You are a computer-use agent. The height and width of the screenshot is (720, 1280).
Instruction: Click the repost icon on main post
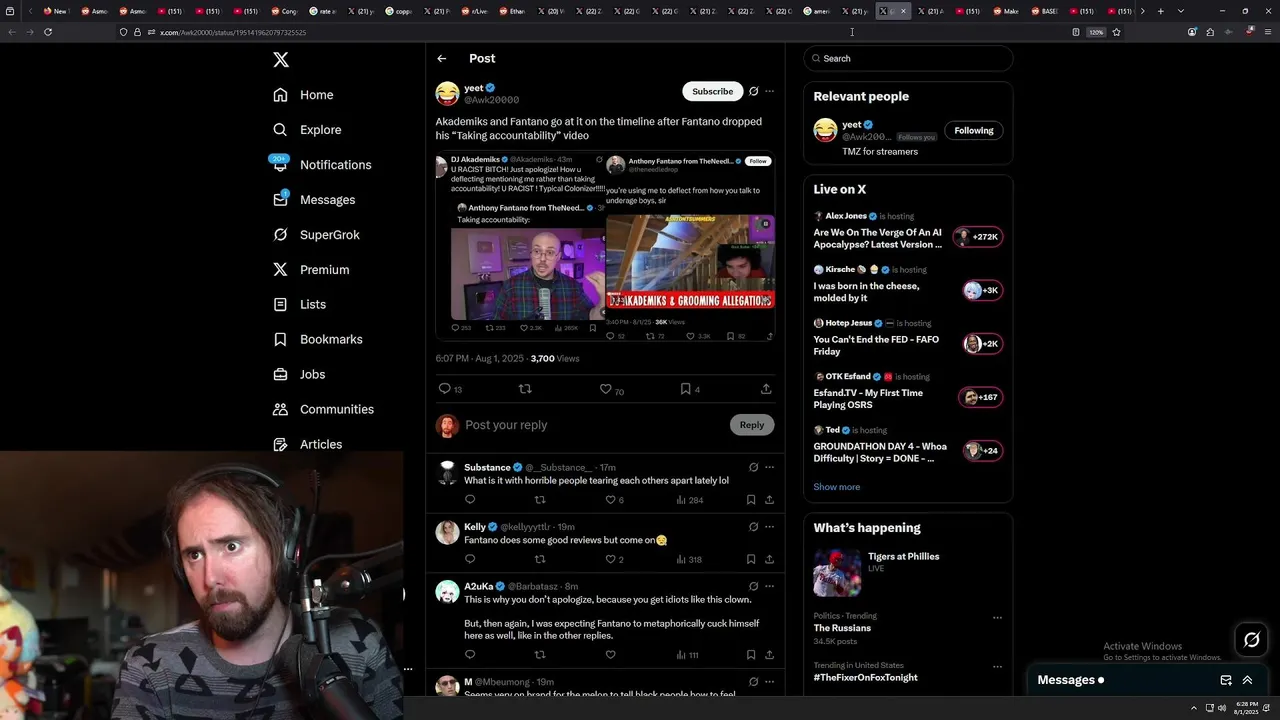point(525,389)
